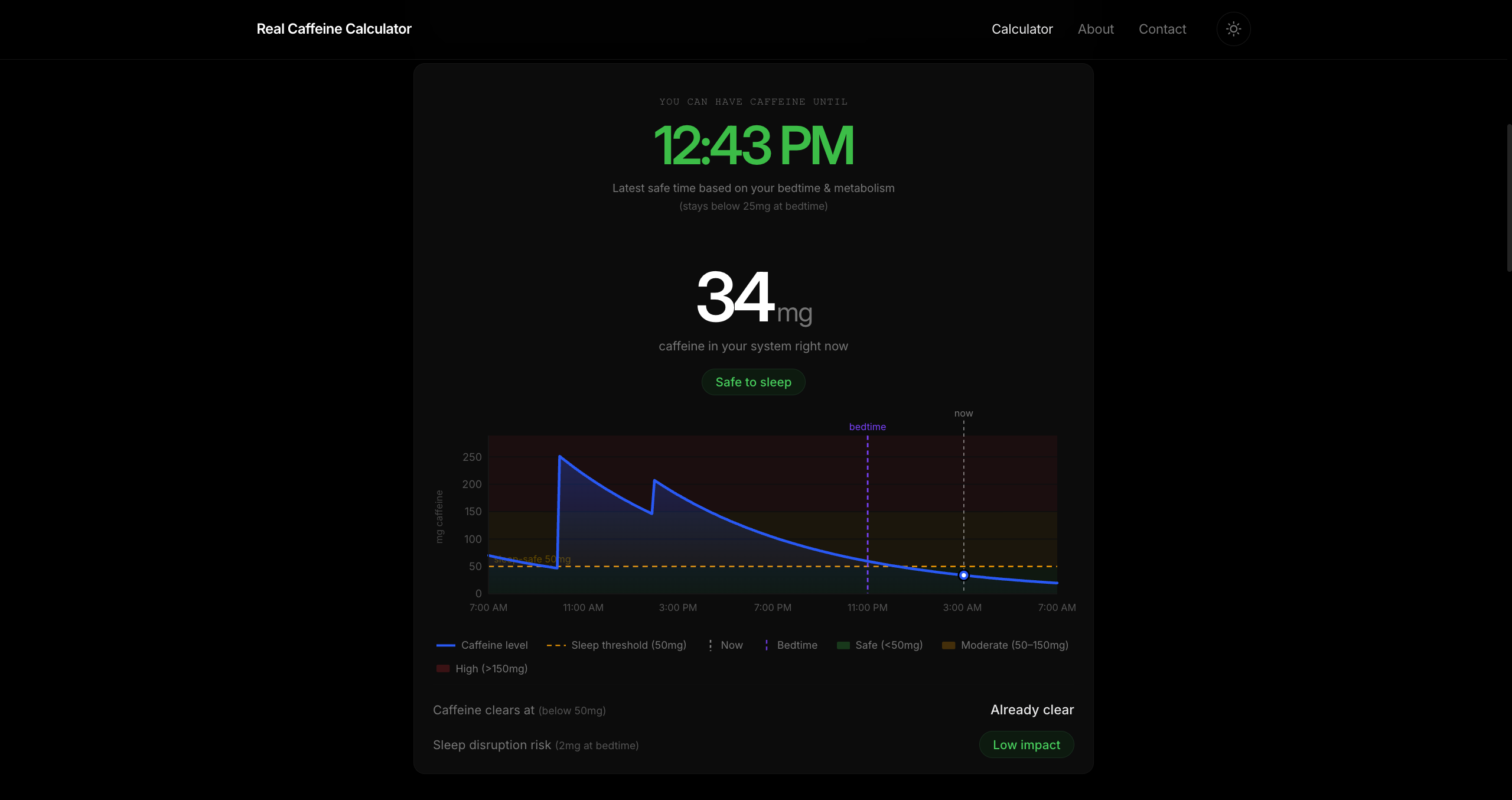The height and width of the screenshot is (800, 1512).
Task: Click the 12:43 PM safe time value
Action: tap(753, 145)
